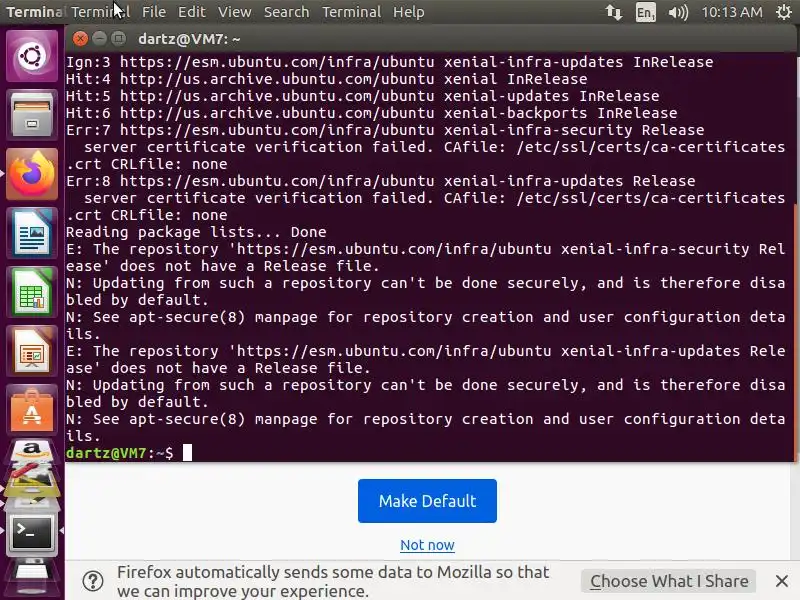Close the terminal window
800x600 pixels.
coord(80,38)
